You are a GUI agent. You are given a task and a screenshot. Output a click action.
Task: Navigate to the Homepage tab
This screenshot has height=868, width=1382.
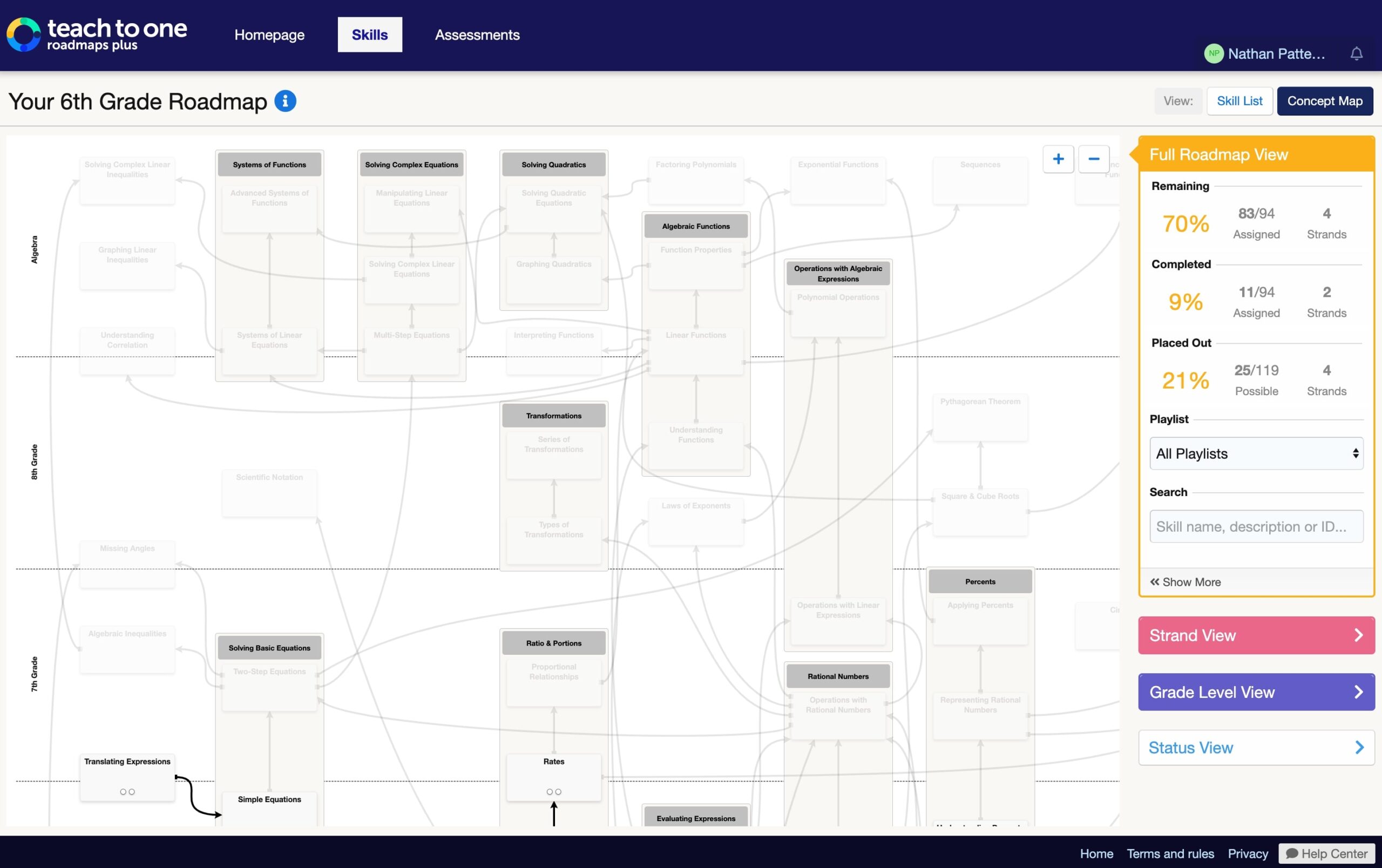tap(269, 35)
